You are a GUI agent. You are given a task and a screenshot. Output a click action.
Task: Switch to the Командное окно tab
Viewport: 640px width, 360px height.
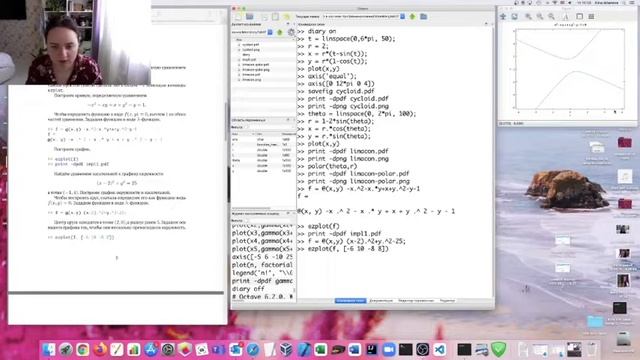[350, 300]
